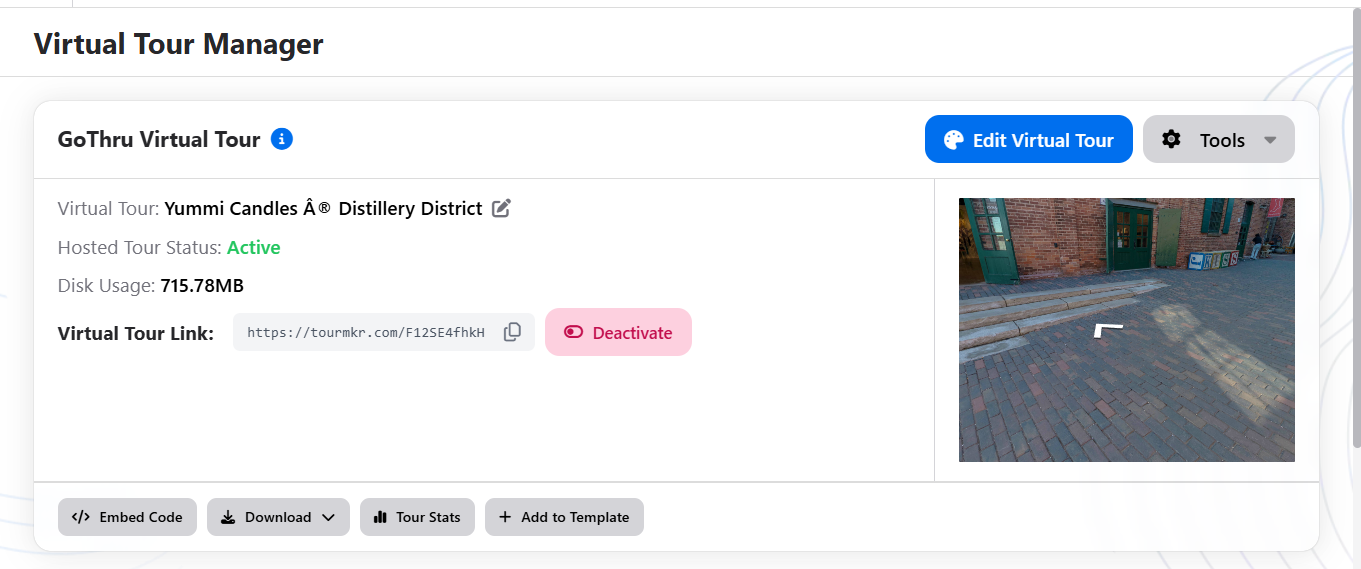Click the bar chart icon on Tour Stats

(x=380, y=517)
